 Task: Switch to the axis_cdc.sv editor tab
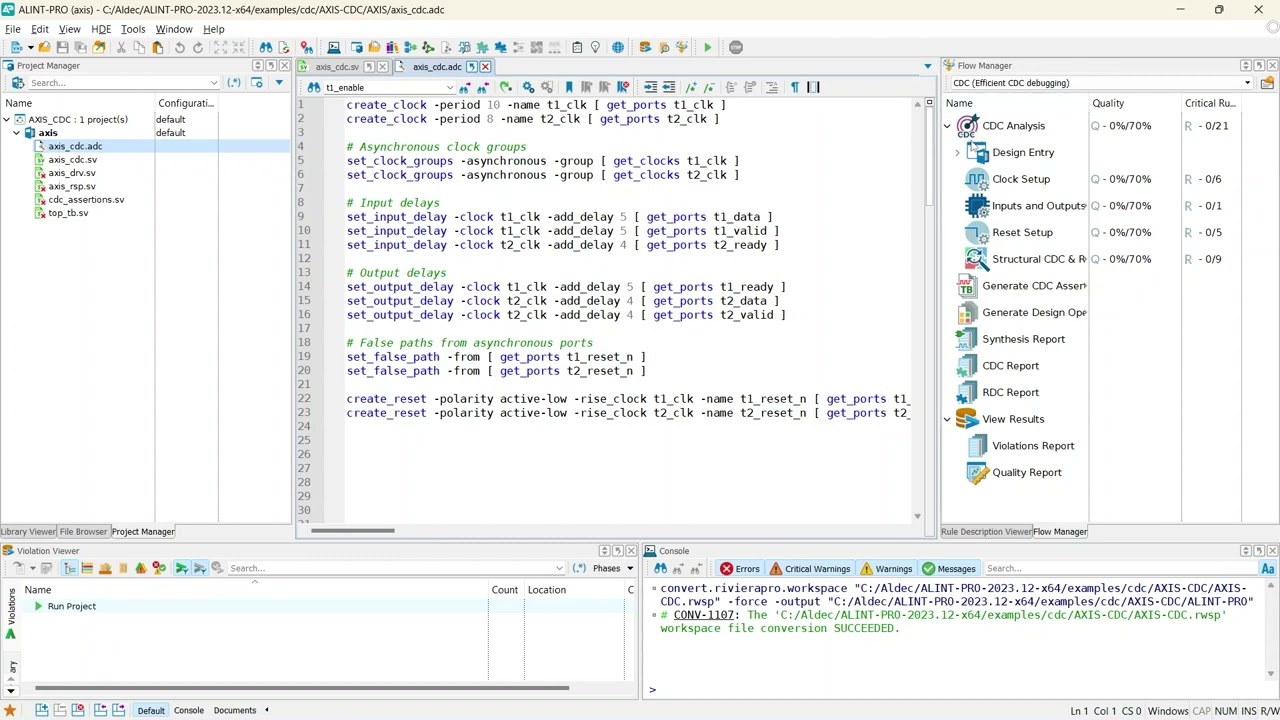pos(336,67)
